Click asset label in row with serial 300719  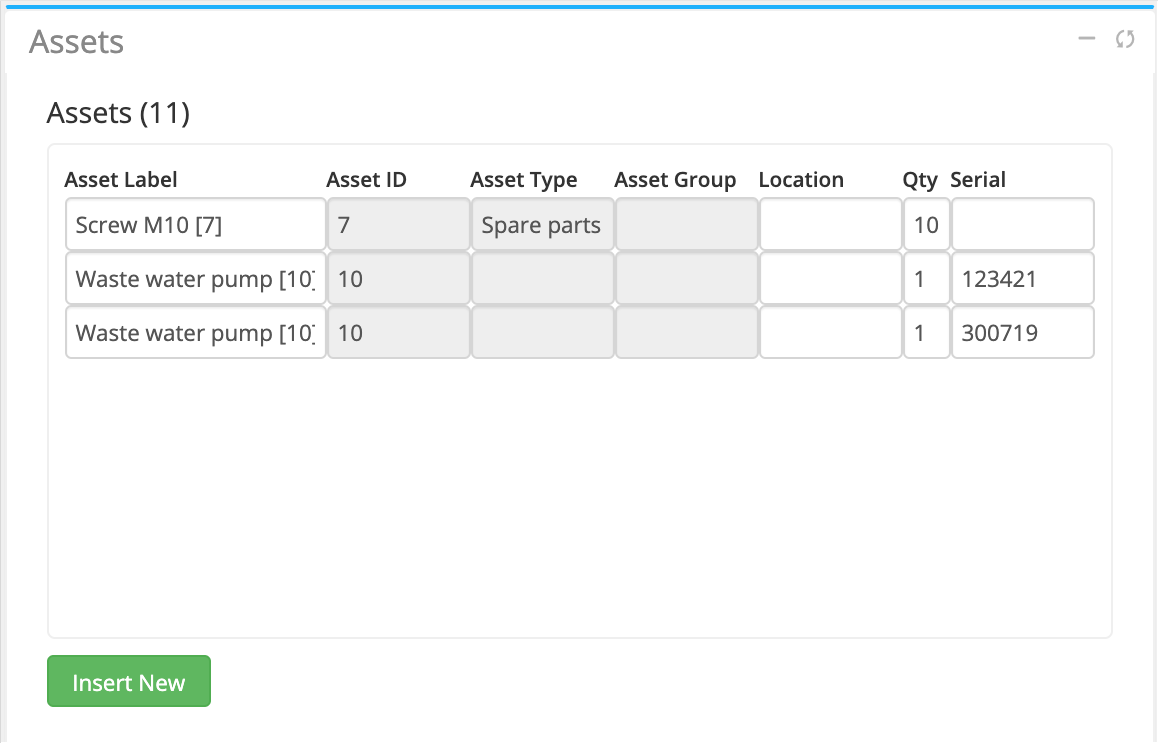(196, 333)
